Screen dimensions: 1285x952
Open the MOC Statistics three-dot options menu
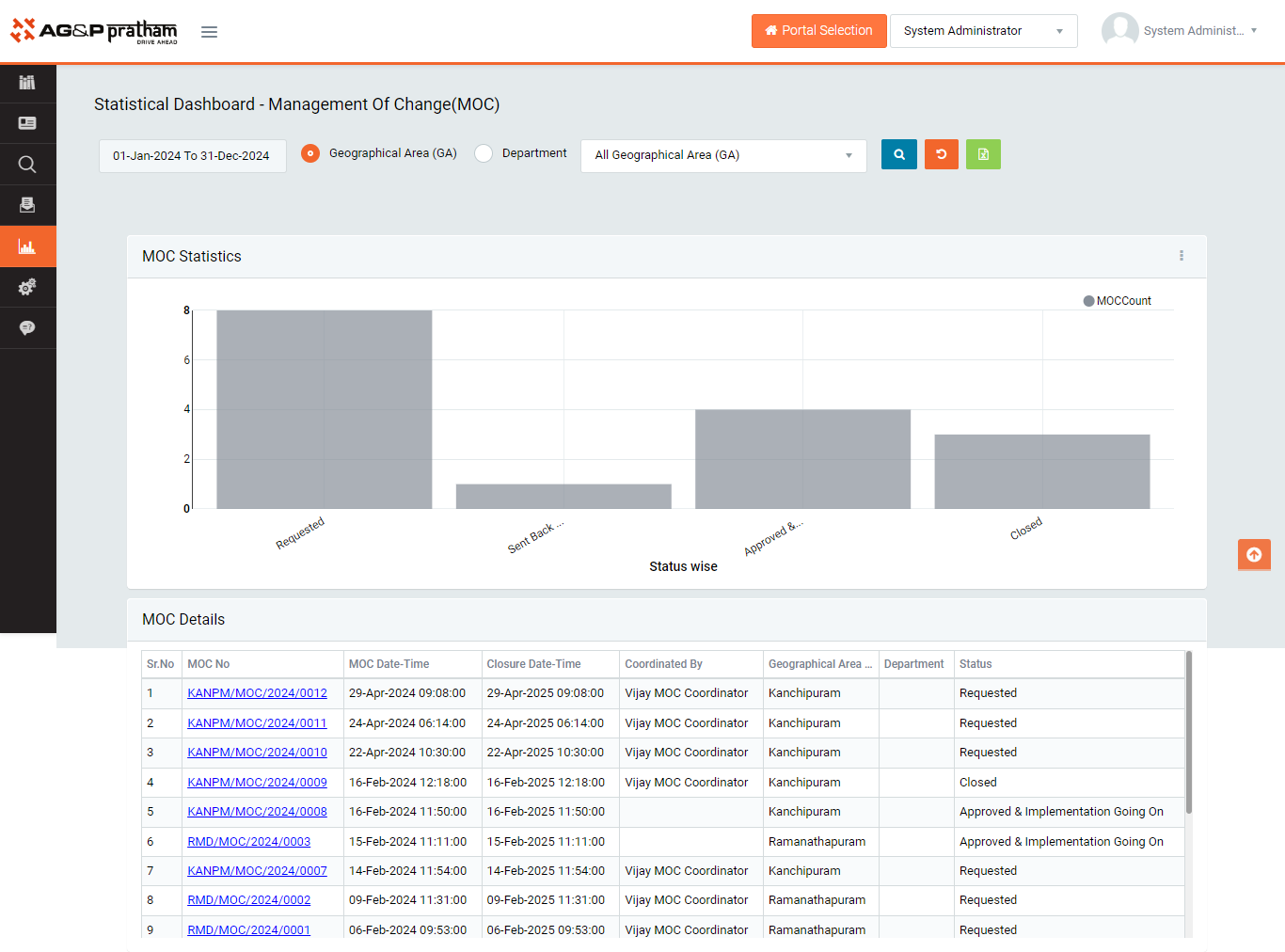tap(1182, 256)
